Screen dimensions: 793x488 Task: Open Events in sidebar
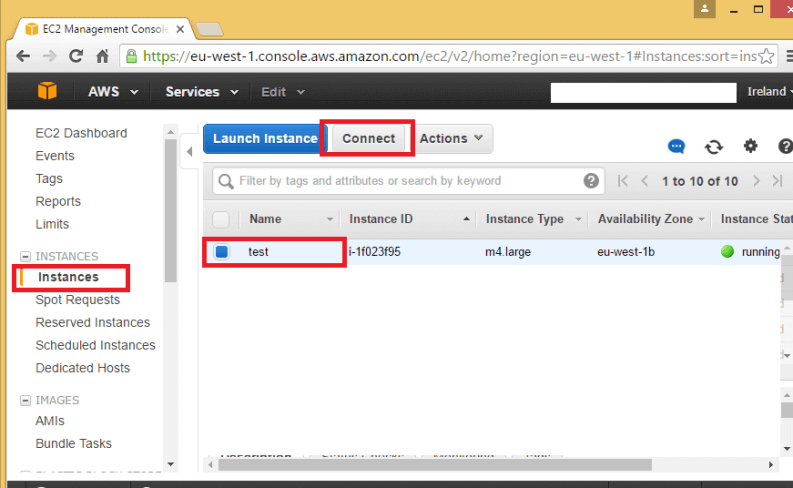(55, 156)
